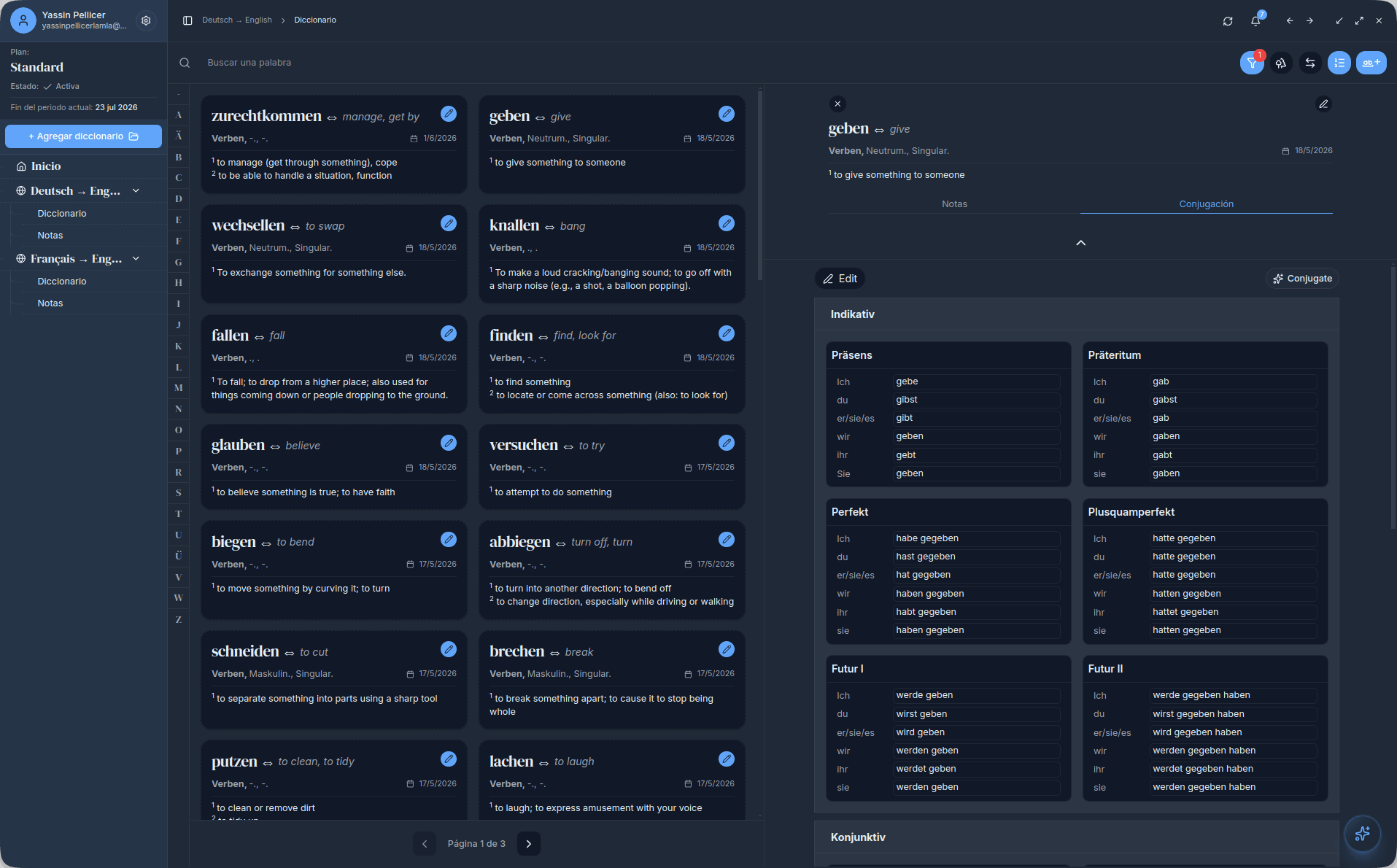The height and width of the screenshot is (868, 1397).
Task: Jump to letter A in index
Action: (179, 115)
